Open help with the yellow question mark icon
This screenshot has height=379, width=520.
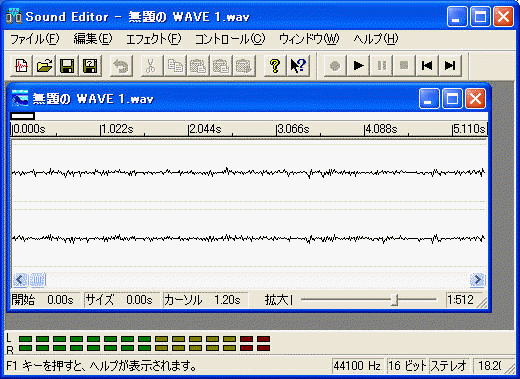point(275,66)
